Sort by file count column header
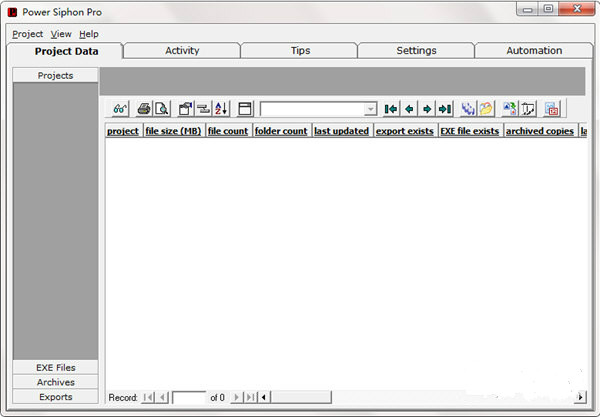 pos(228,131)
